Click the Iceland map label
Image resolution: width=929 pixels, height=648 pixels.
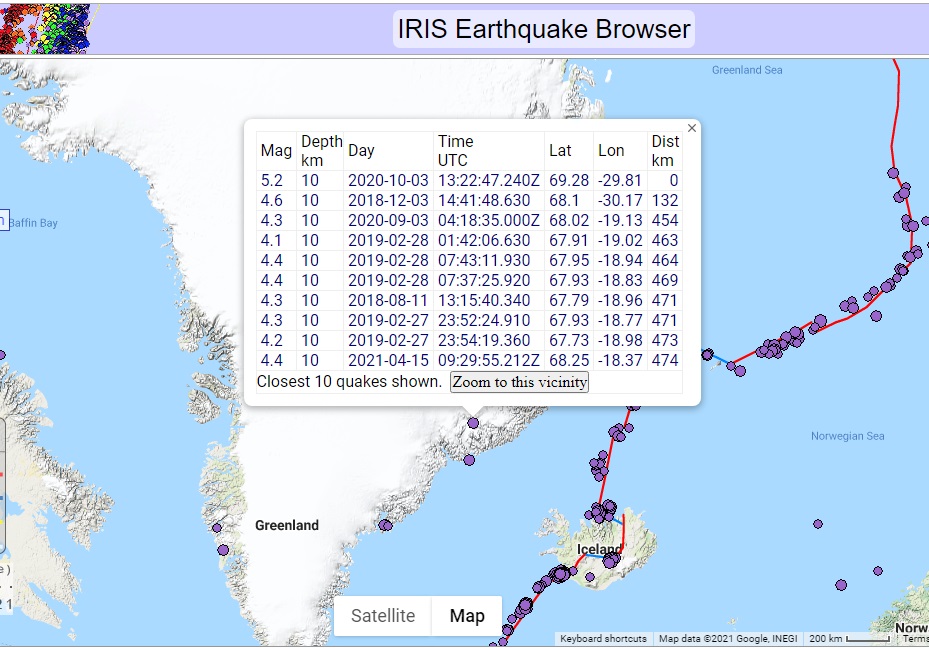pos(600,549)
